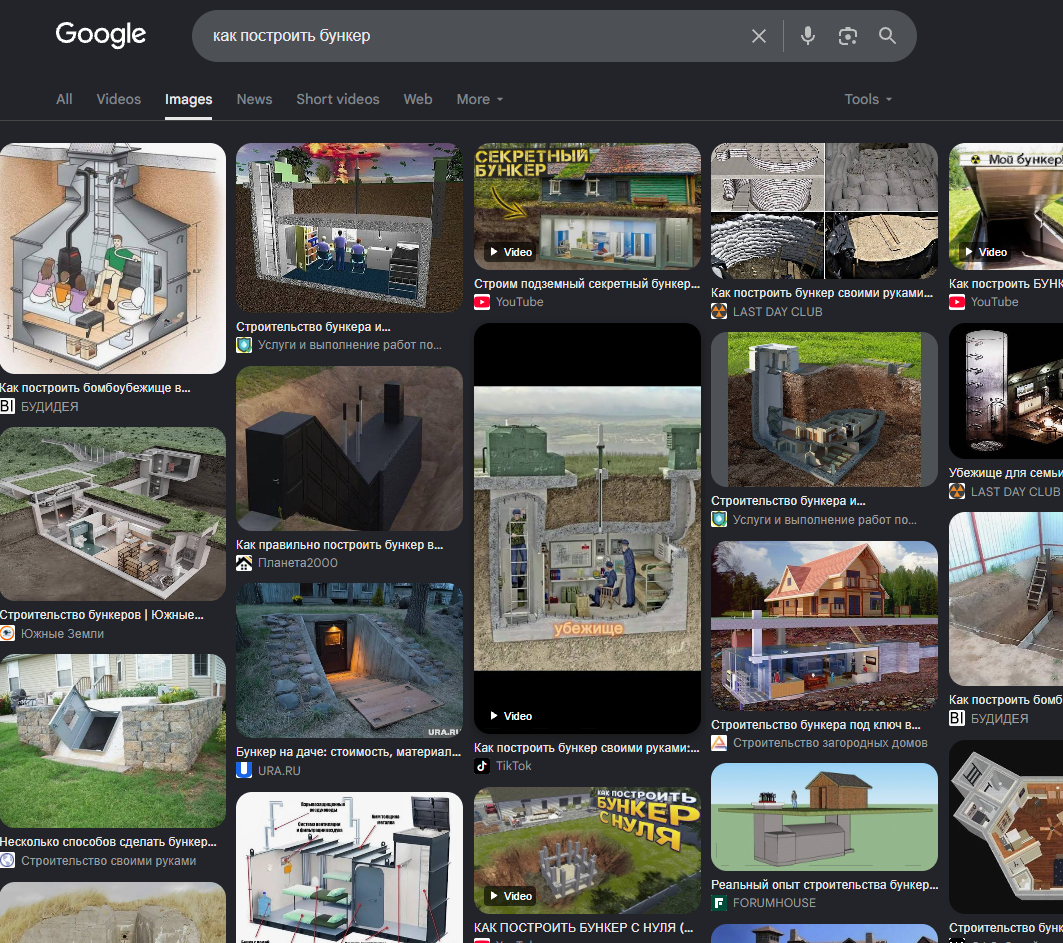
Task: Open the sandbag bunker collage image
Action: (x=824, y=211)
